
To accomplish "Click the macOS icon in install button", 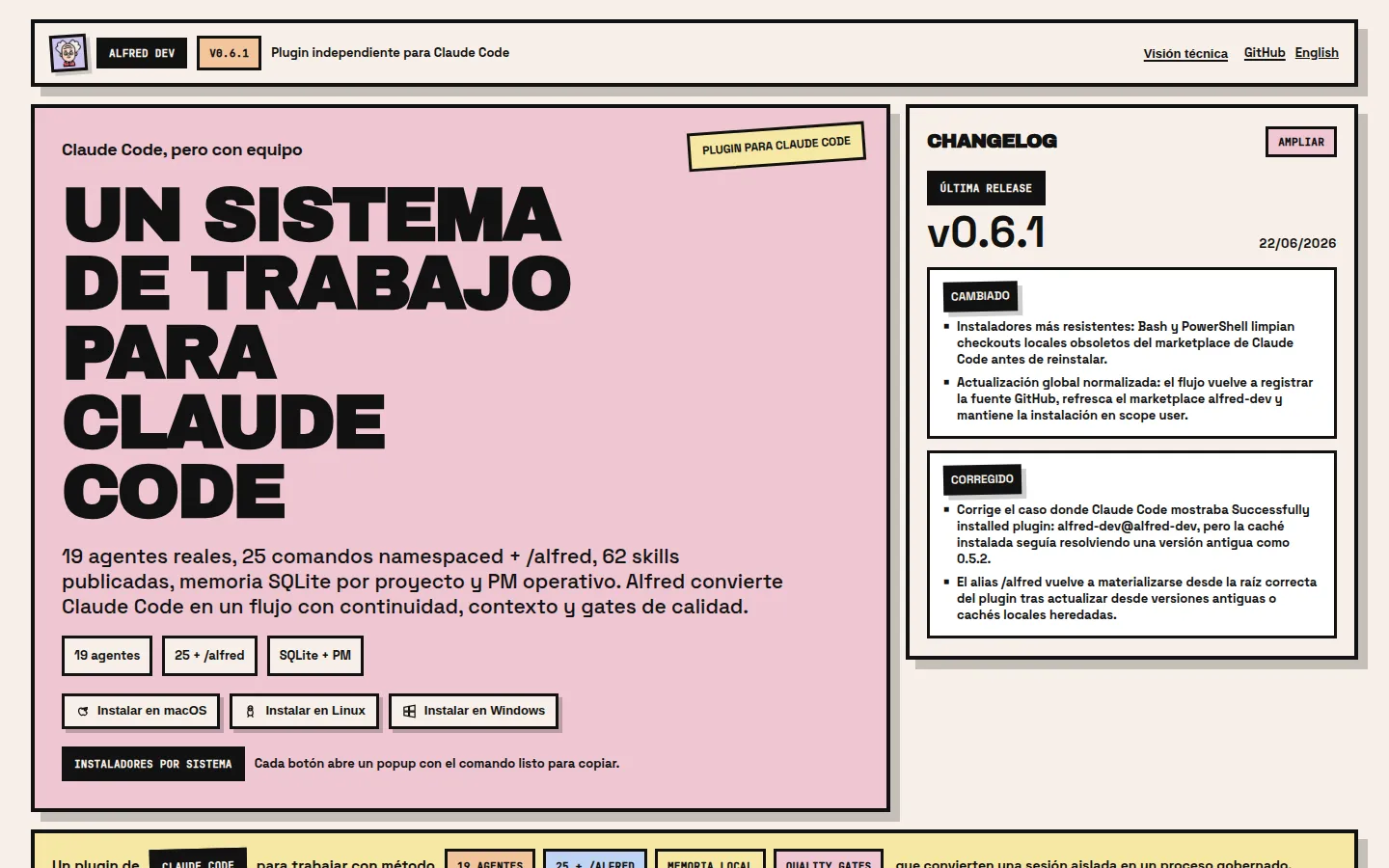I will click(x=83, y=711).
